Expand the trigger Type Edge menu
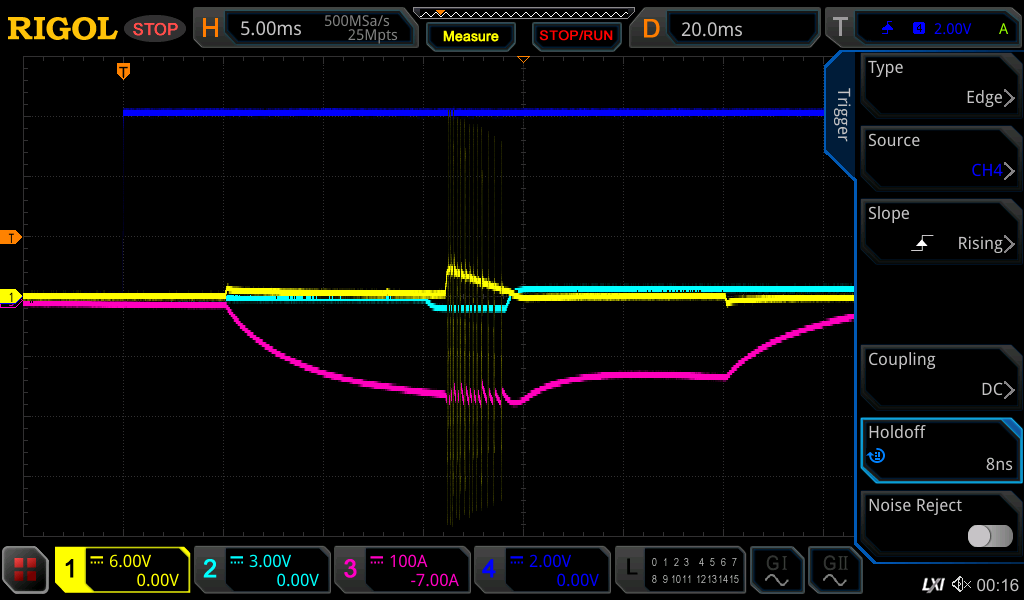 click(x=940, y=84)
